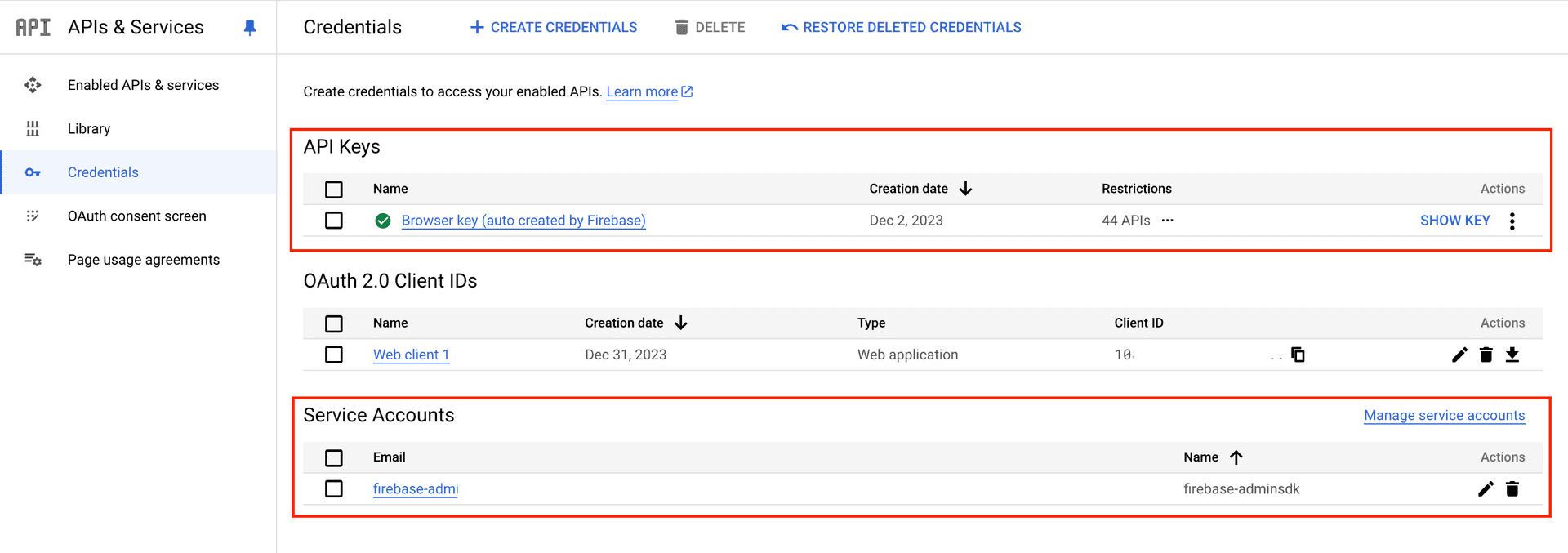Open Browser key (auto created by Firebase) link
The width and height of the screenshot is (1568, 553).
523,221
